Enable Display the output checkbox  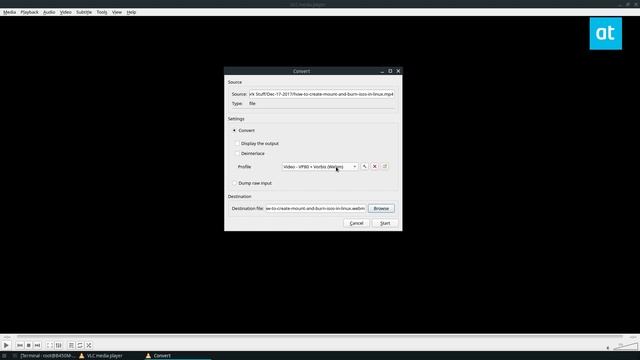[237, 143]
